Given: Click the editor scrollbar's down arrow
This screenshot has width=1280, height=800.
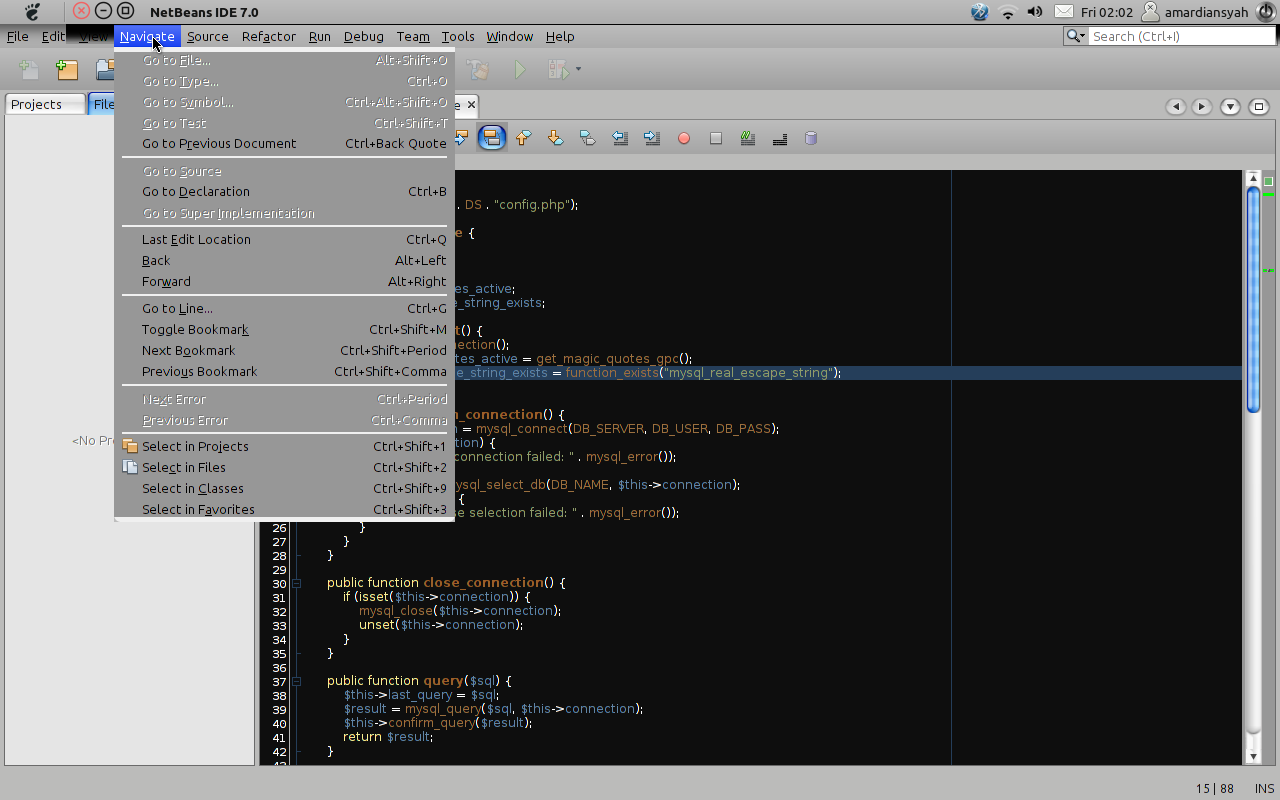Looking at the screenshot, I should pos(1253,757).
